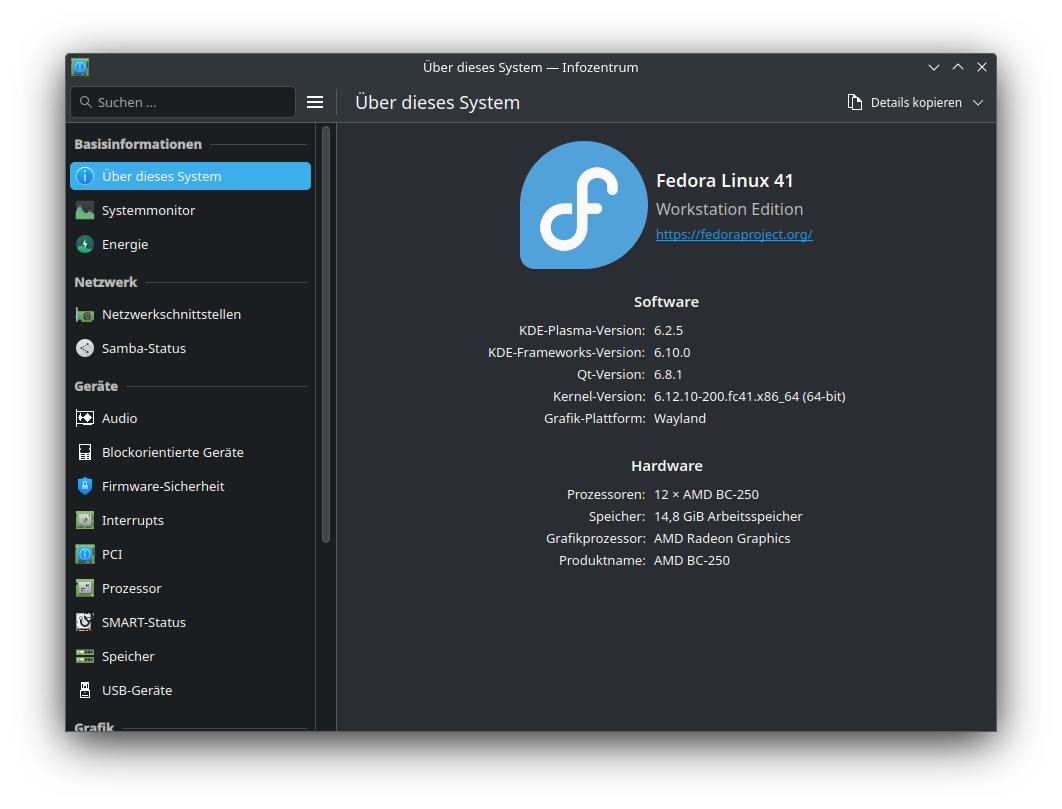
Task: Select the SMART-Status entry
Action: pyautogui.click(x=190, y=622)
